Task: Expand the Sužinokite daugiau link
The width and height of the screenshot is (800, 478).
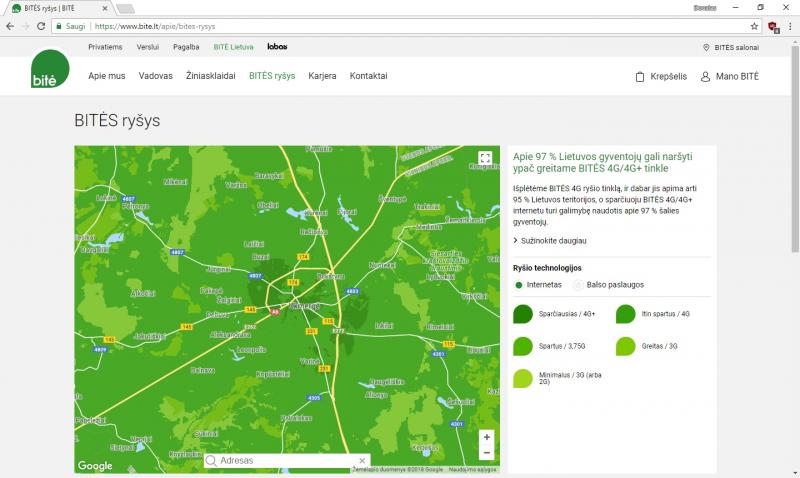Action: (550, 240)
